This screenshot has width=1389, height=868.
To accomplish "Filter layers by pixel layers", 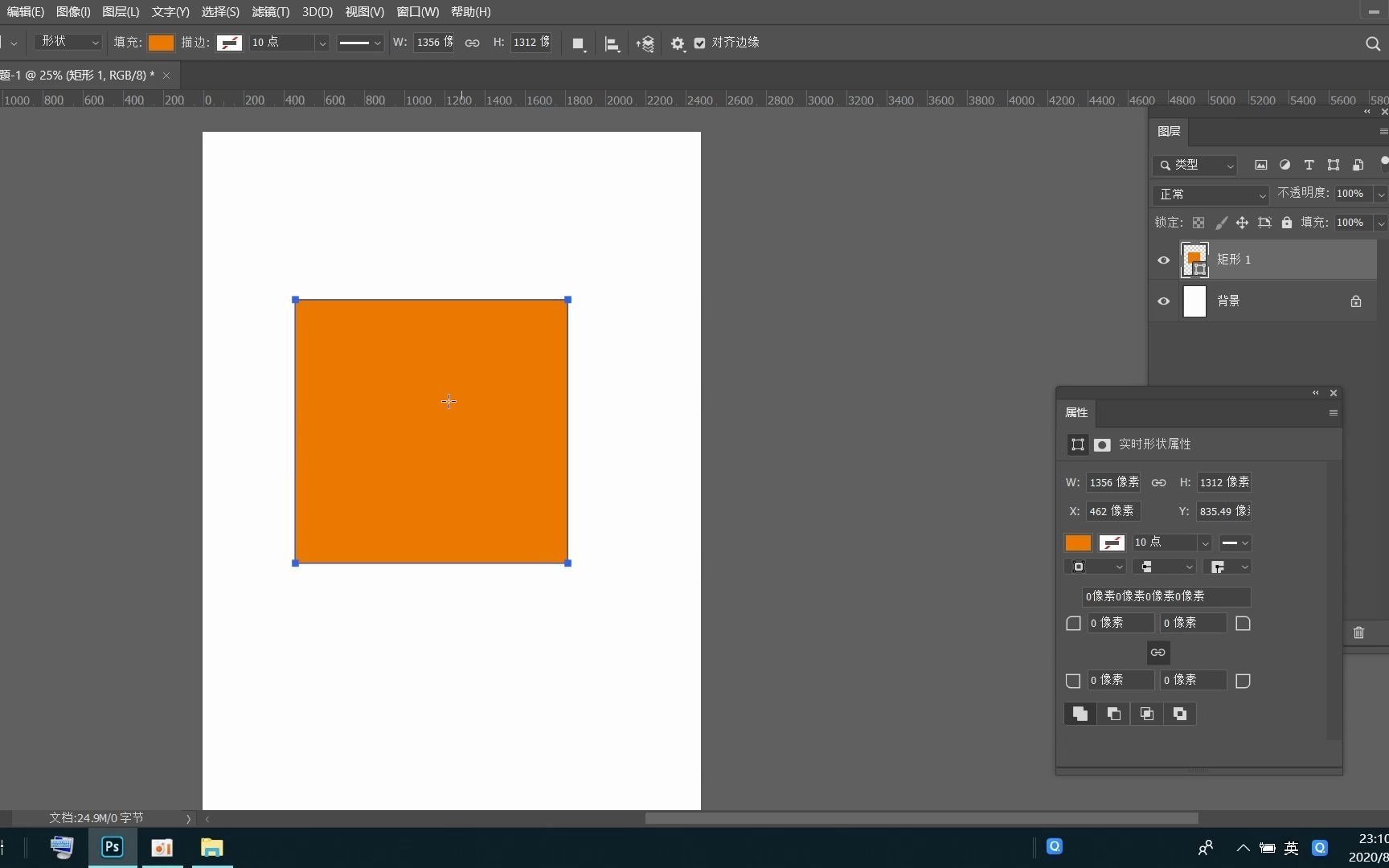I will (x=1260, y=165).
